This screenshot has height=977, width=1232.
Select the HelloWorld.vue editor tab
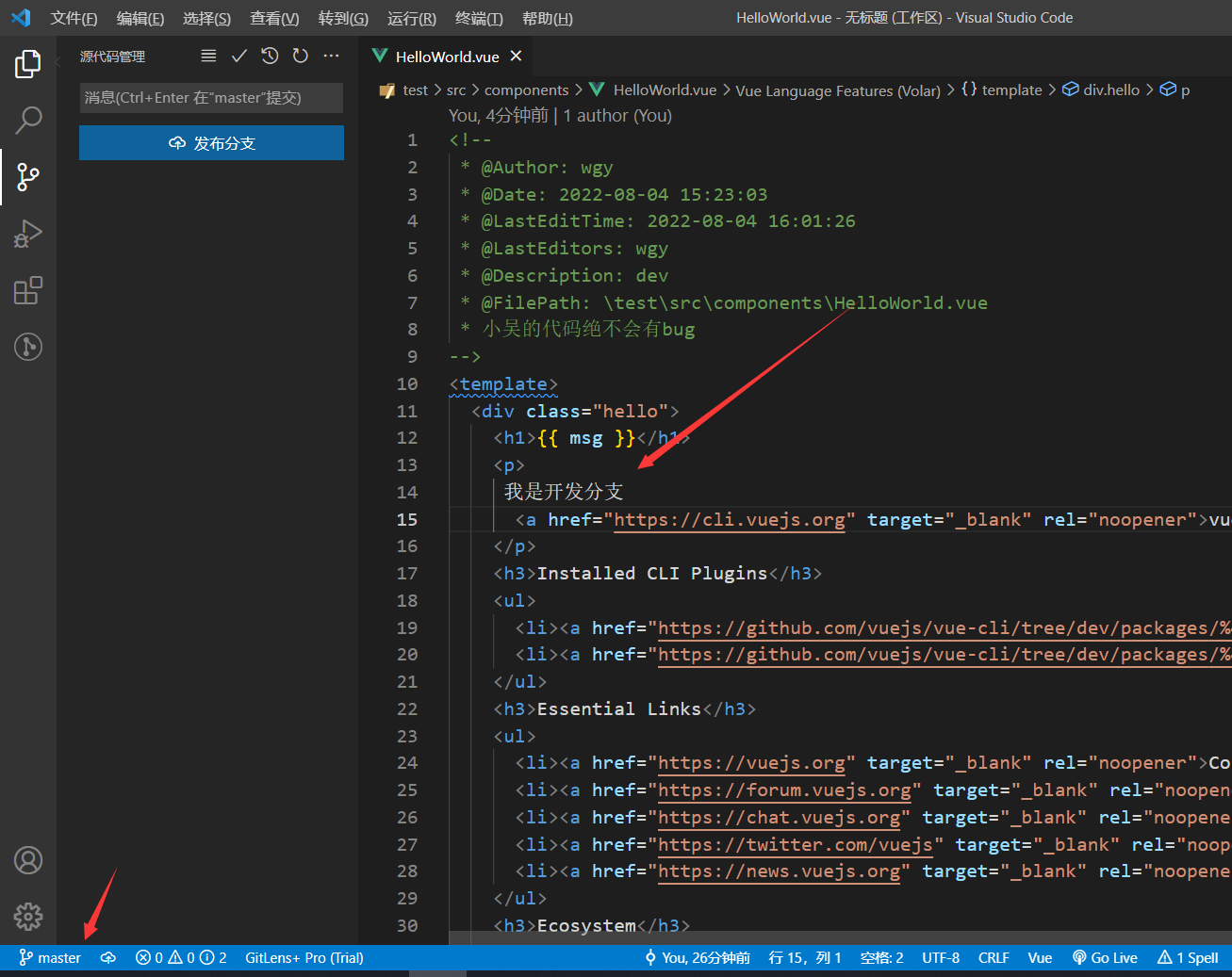coord(448,57)
